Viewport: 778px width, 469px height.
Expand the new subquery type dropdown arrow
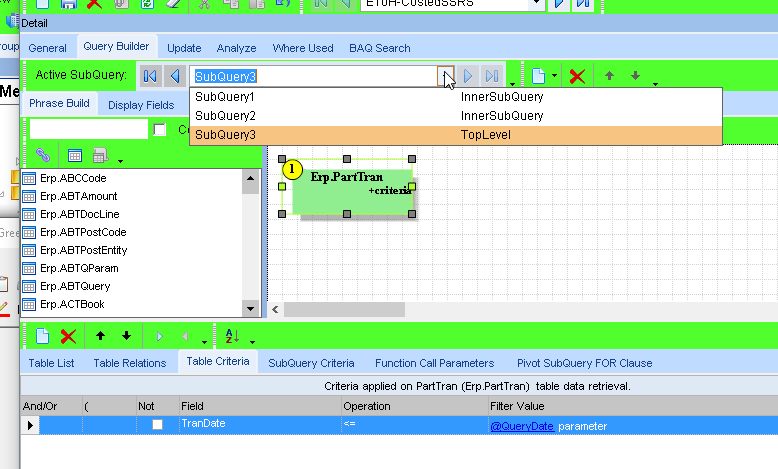coord(554,76)
